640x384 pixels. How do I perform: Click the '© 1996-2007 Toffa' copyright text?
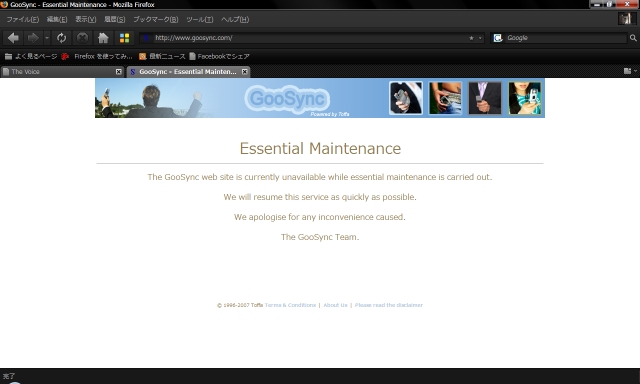[x=240, y=305]
